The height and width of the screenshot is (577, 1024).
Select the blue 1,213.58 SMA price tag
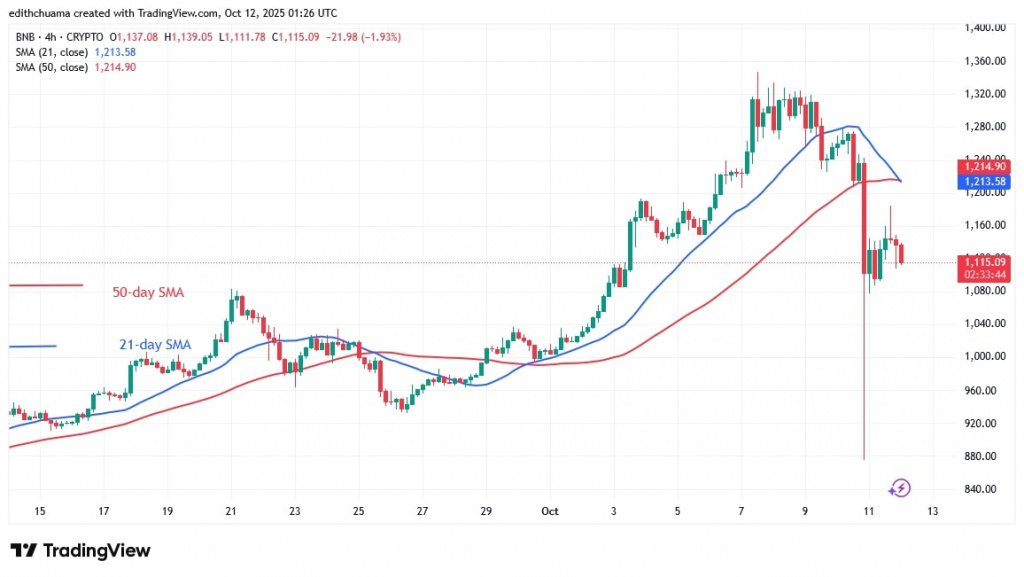pos(984,182)
